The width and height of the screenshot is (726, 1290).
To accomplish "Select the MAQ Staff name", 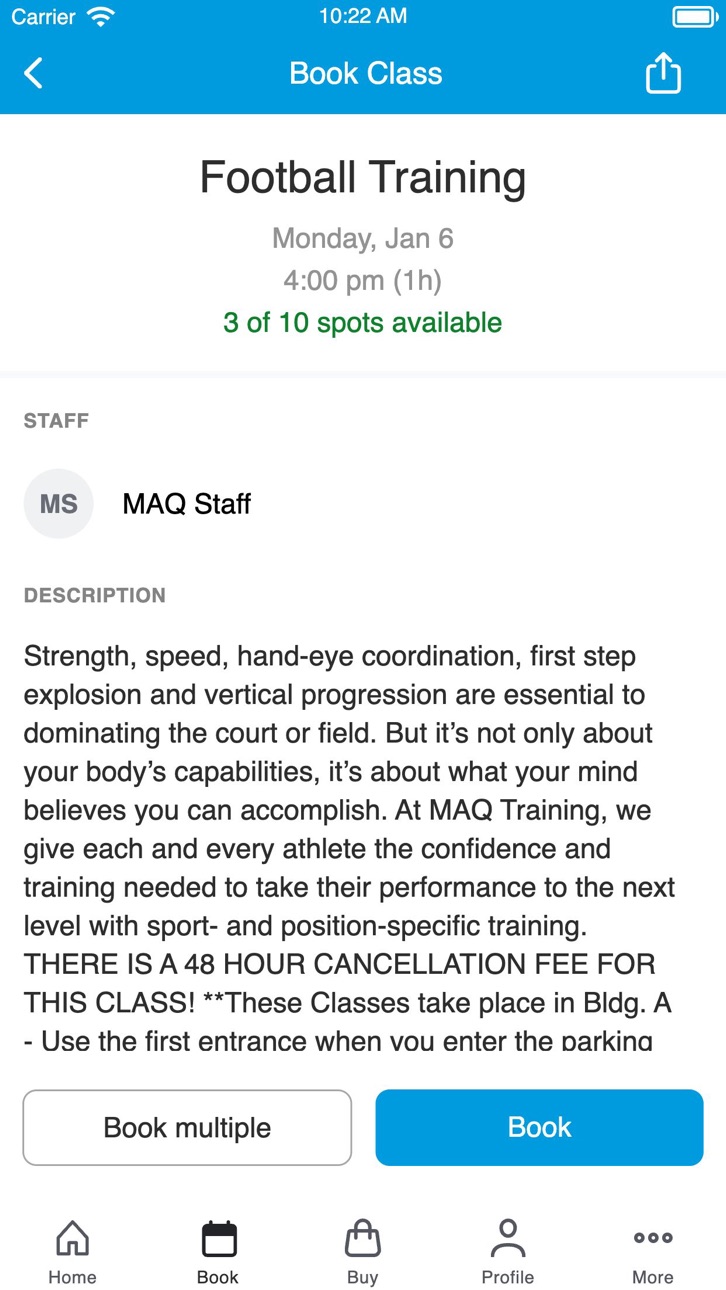I will 187,504.
